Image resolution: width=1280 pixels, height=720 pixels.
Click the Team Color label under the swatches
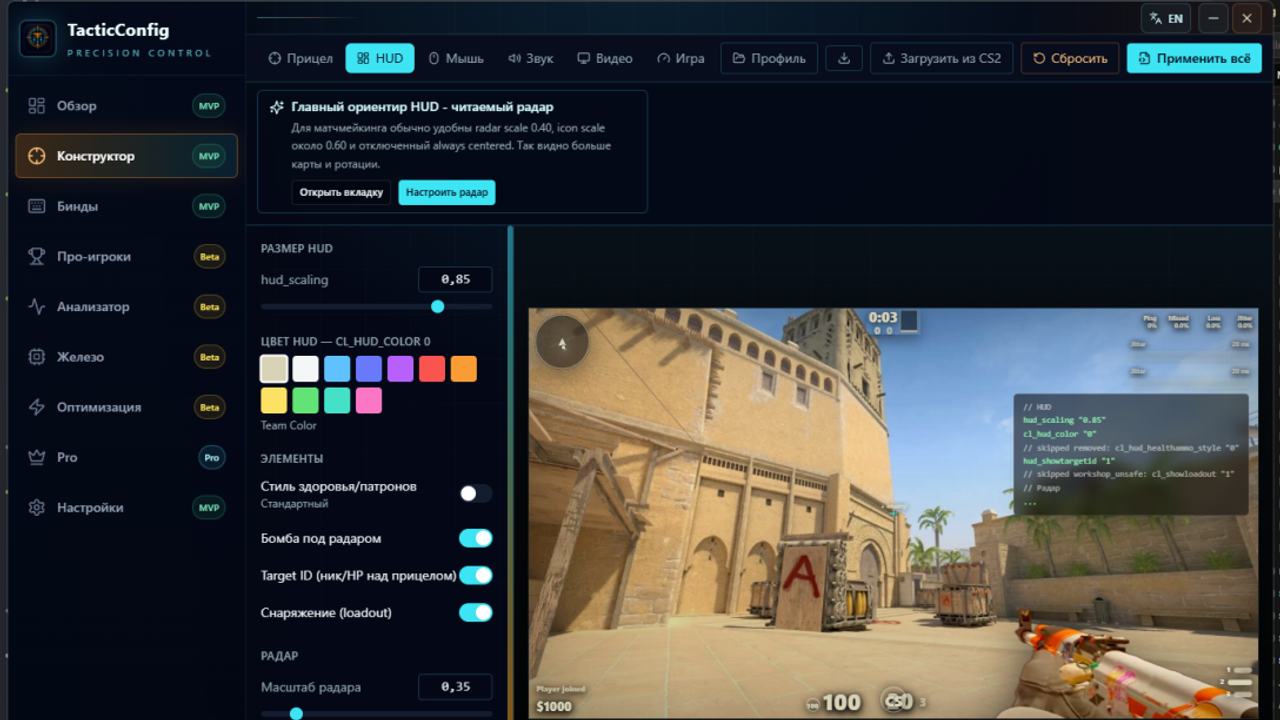[288, 425]
